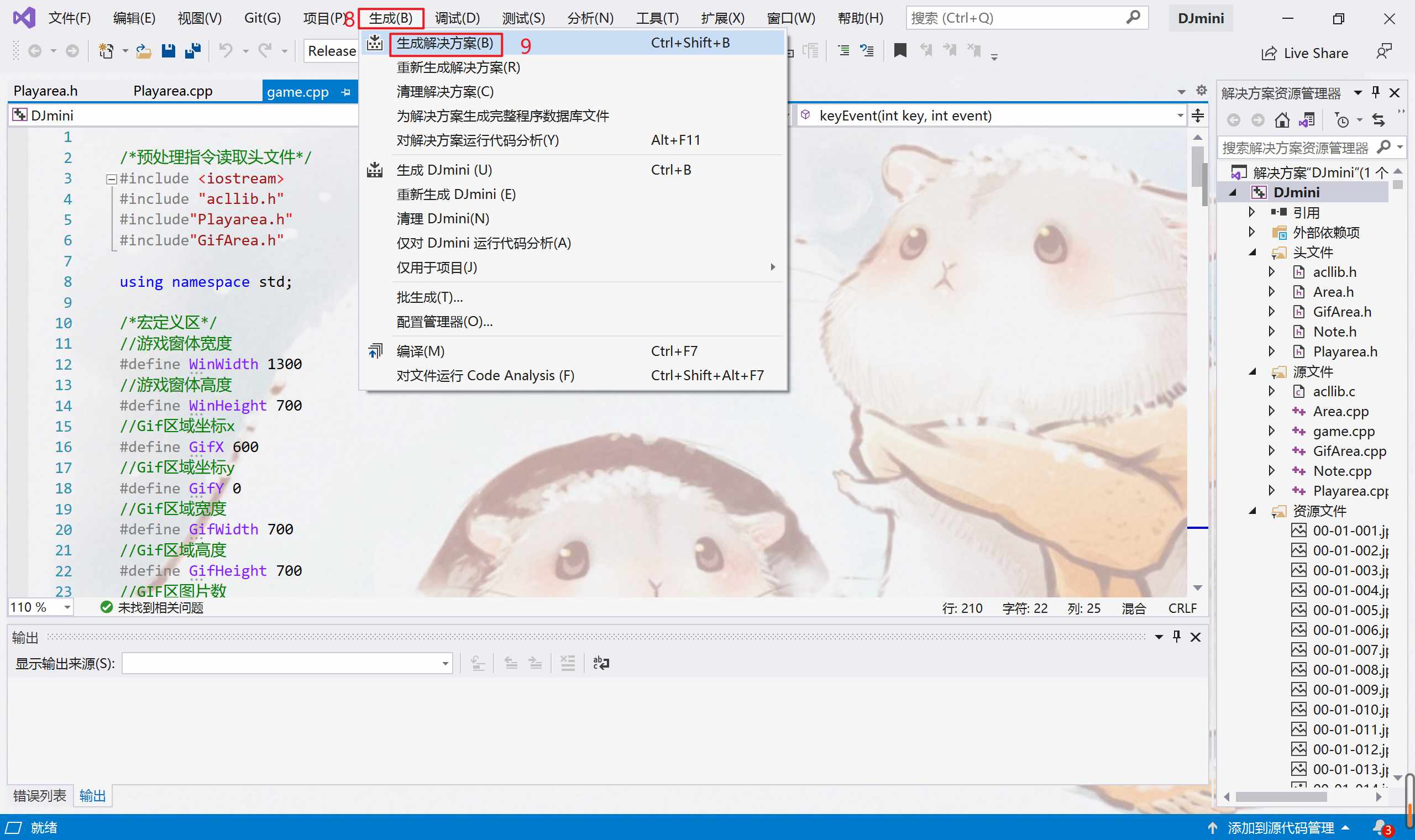Click the uncomment selected lines icon
The image size is (1415, 840).
click(867, 51)
